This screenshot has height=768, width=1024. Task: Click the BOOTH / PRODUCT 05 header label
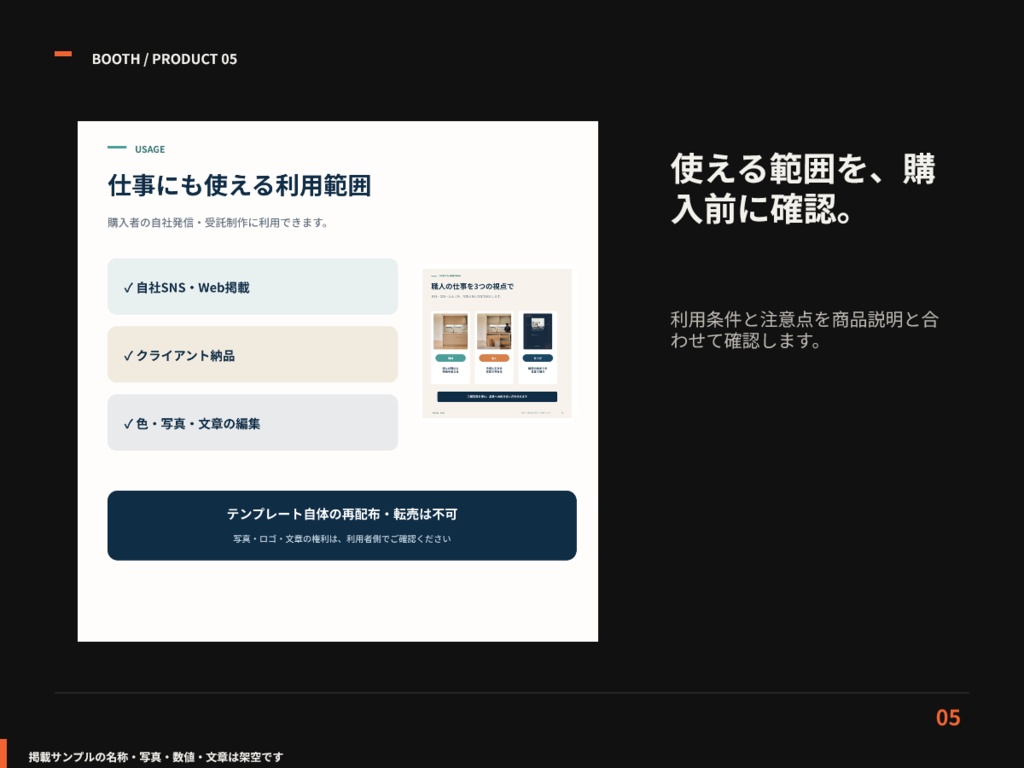(165, 59)
